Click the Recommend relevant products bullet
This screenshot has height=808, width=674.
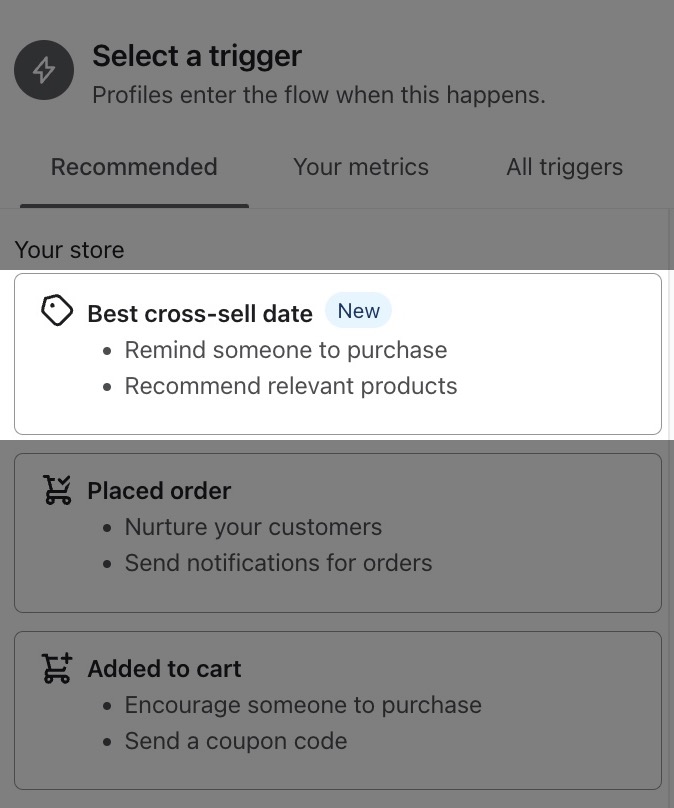290,386
